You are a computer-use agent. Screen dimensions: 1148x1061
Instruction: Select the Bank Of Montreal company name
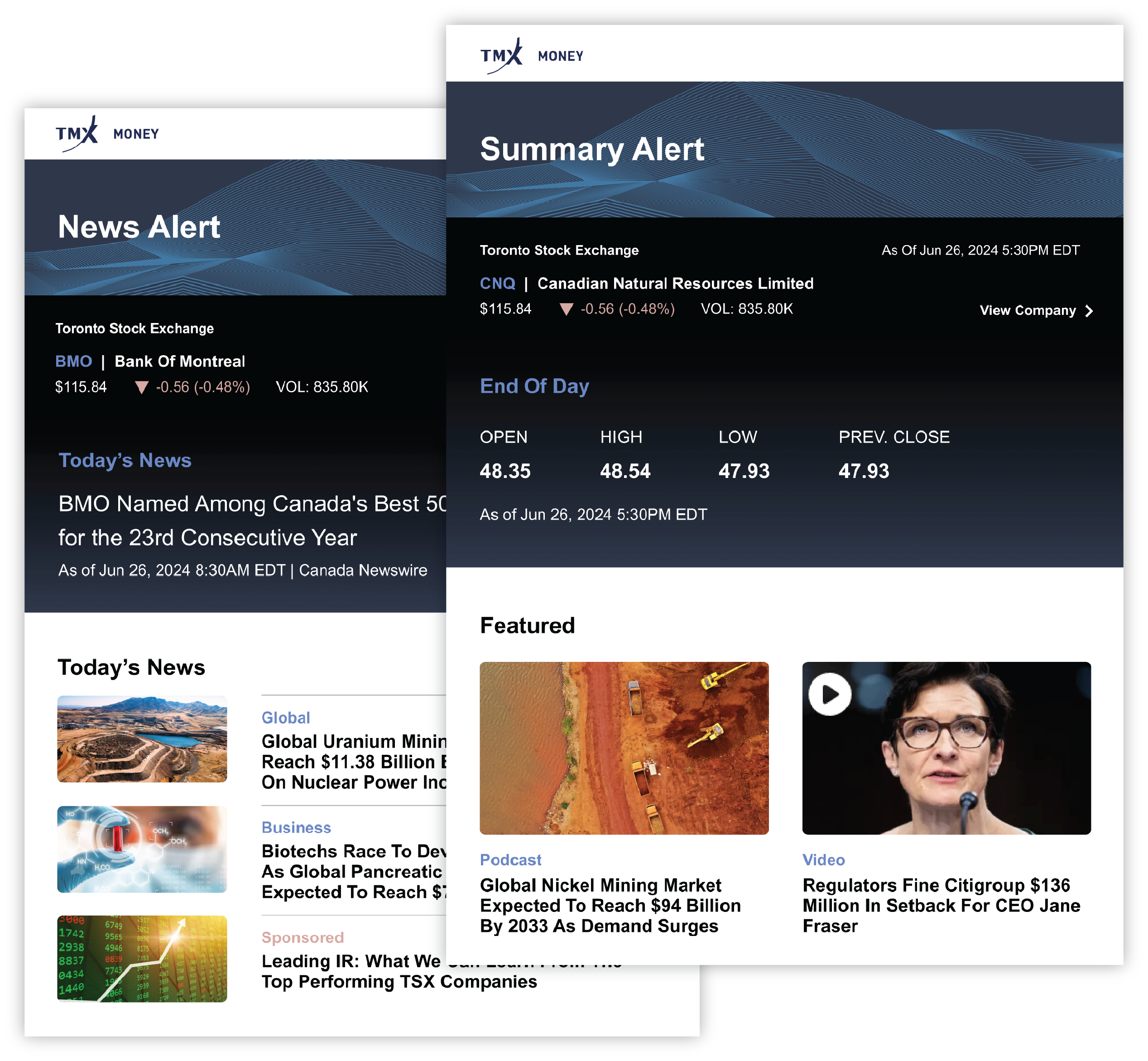180,361
